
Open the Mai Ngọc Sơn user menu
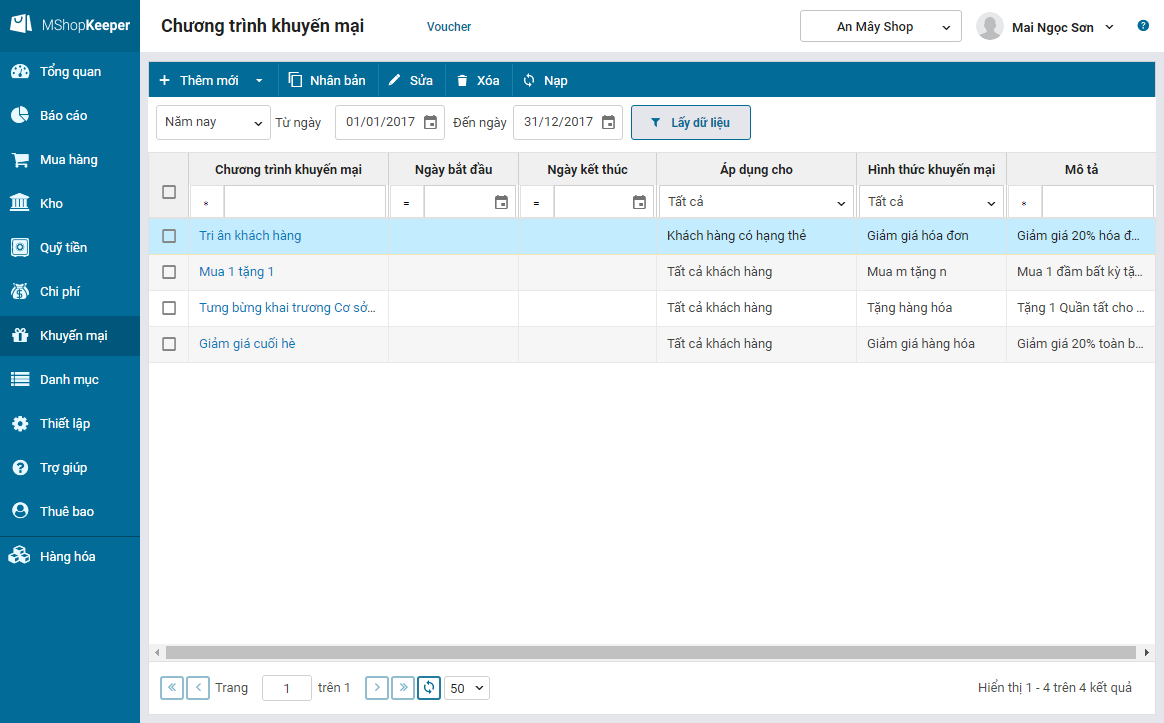pos(1062,27)
